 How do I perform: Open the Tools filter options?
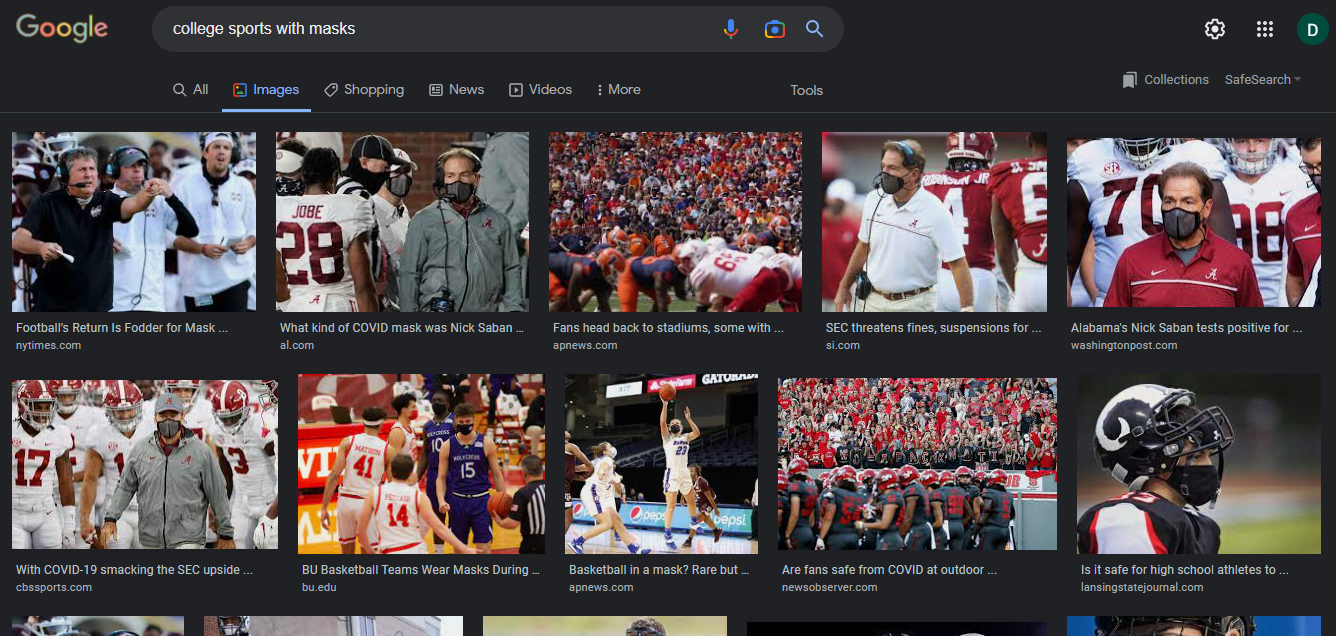click(806, 90)
